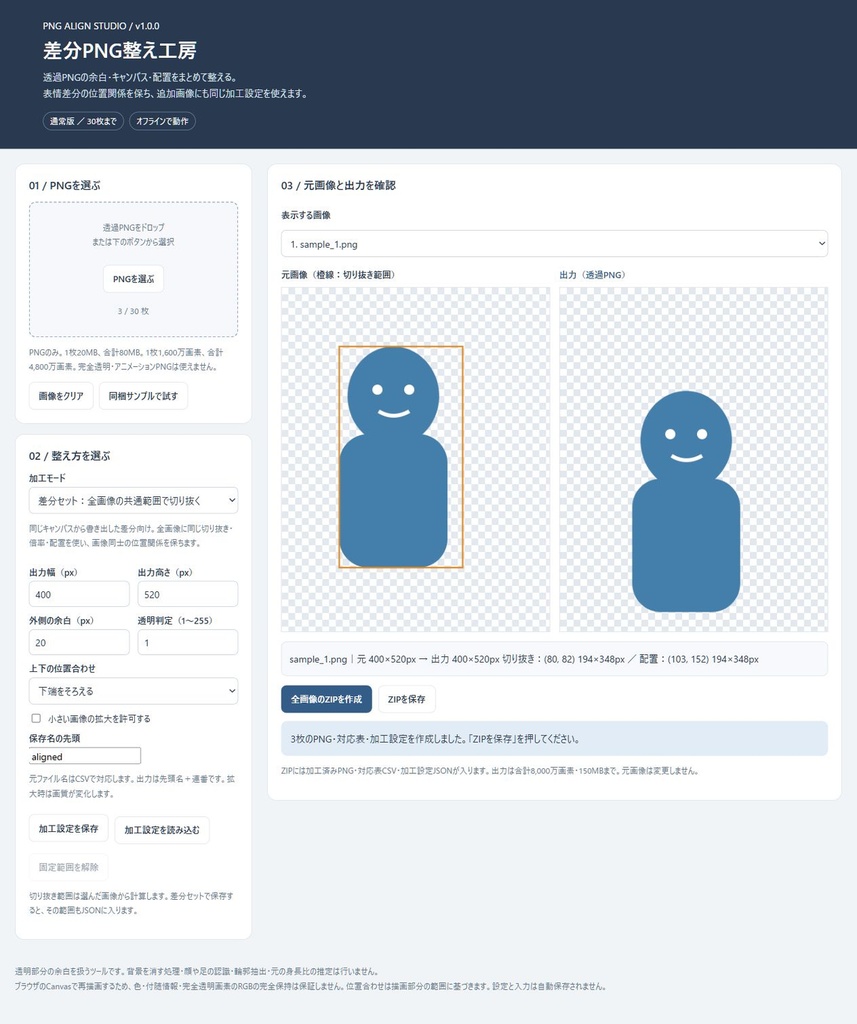Click the PNGを選ぶ button
The image size is (857, 1024).
click(x=133, y=279)
